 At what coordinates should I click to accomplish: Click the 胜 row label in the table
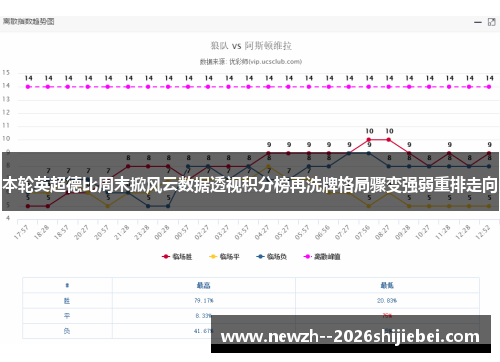click(67, 301)
